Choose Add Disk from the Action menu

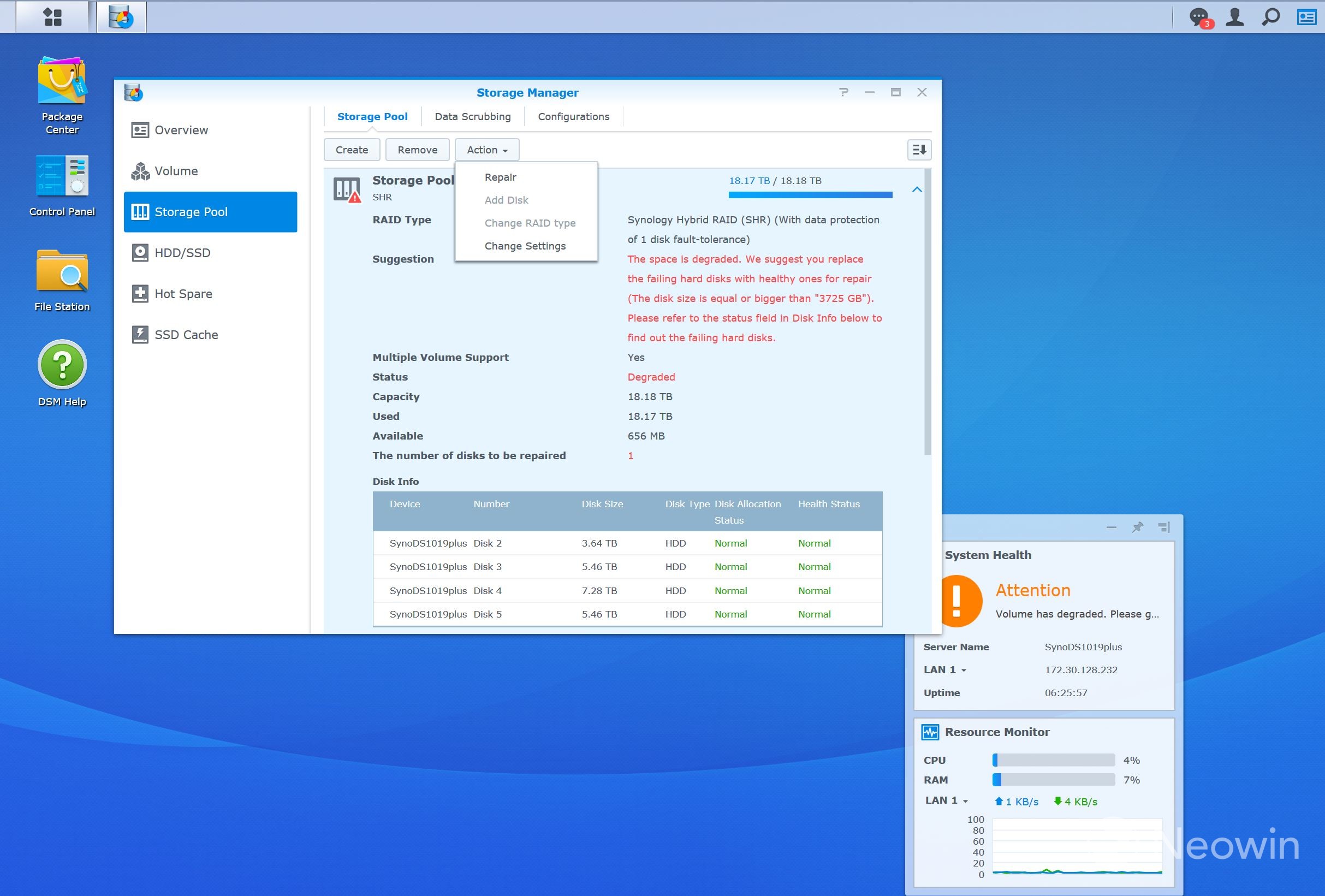(x=526, y=200)
